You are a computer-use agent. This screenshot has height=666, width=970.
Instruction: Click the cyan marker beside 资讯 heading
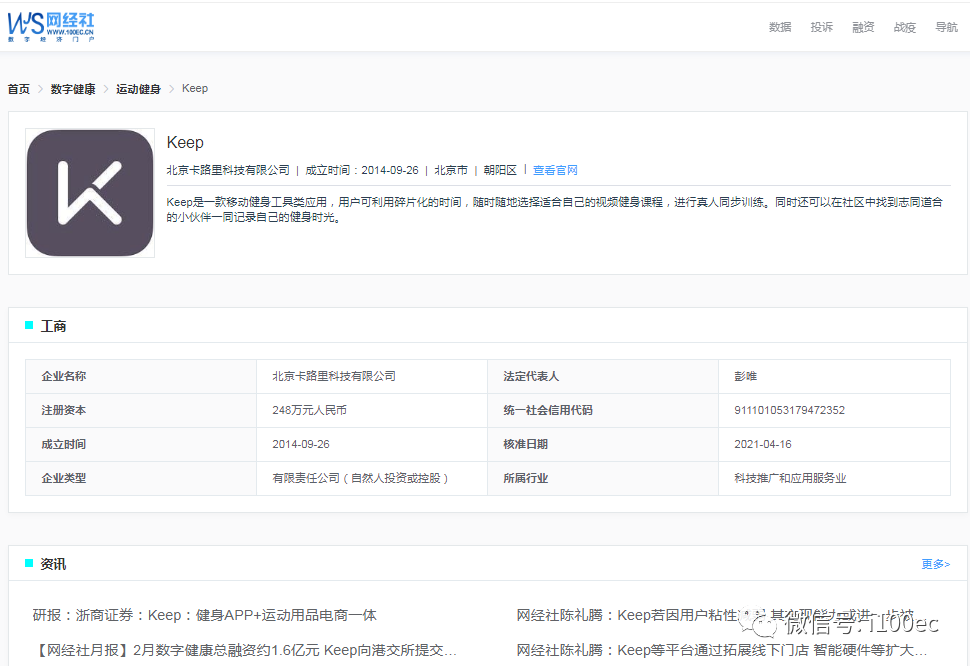pos(29,563)
